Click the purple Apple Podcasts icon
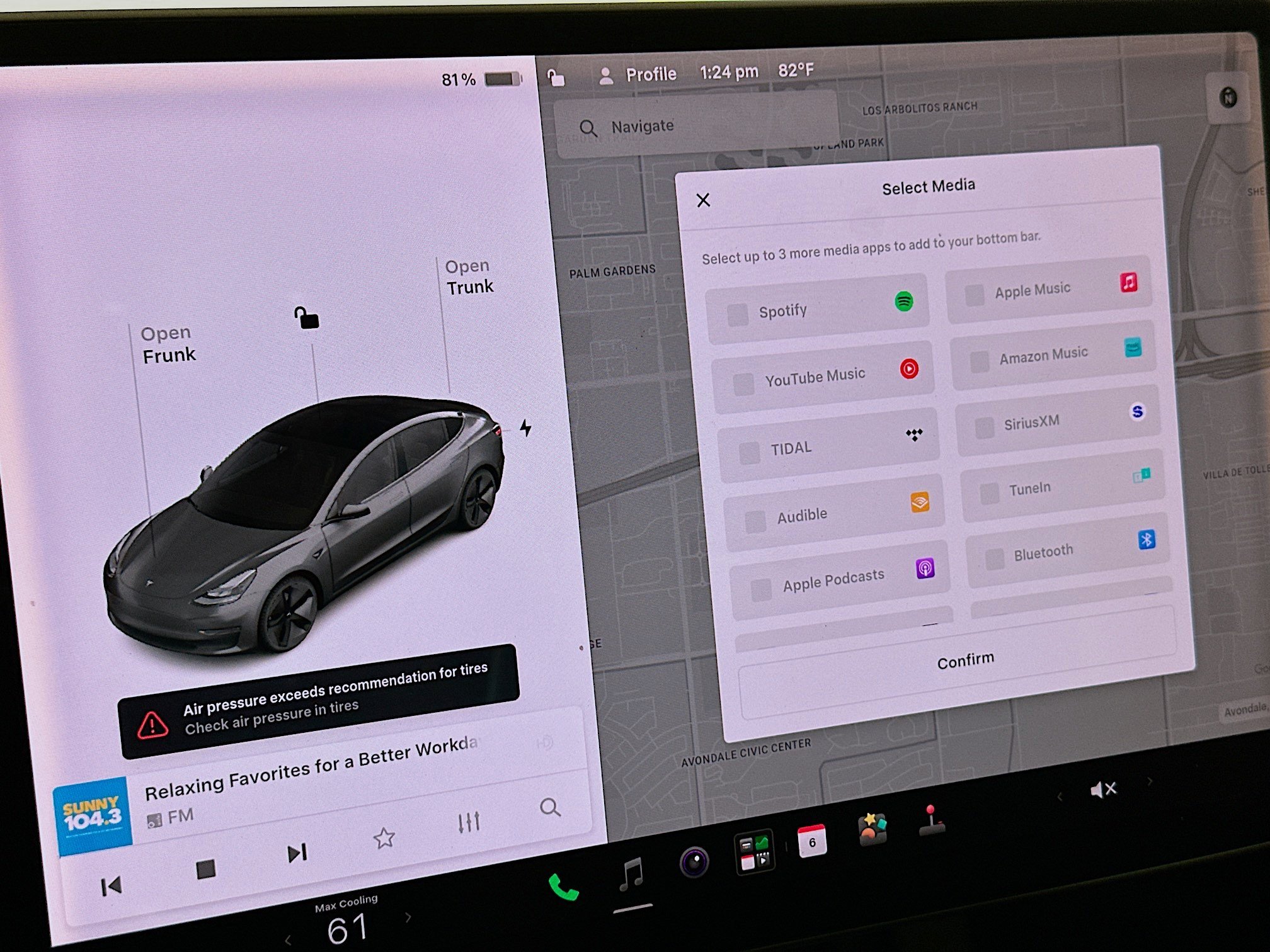 pos(925,568)
